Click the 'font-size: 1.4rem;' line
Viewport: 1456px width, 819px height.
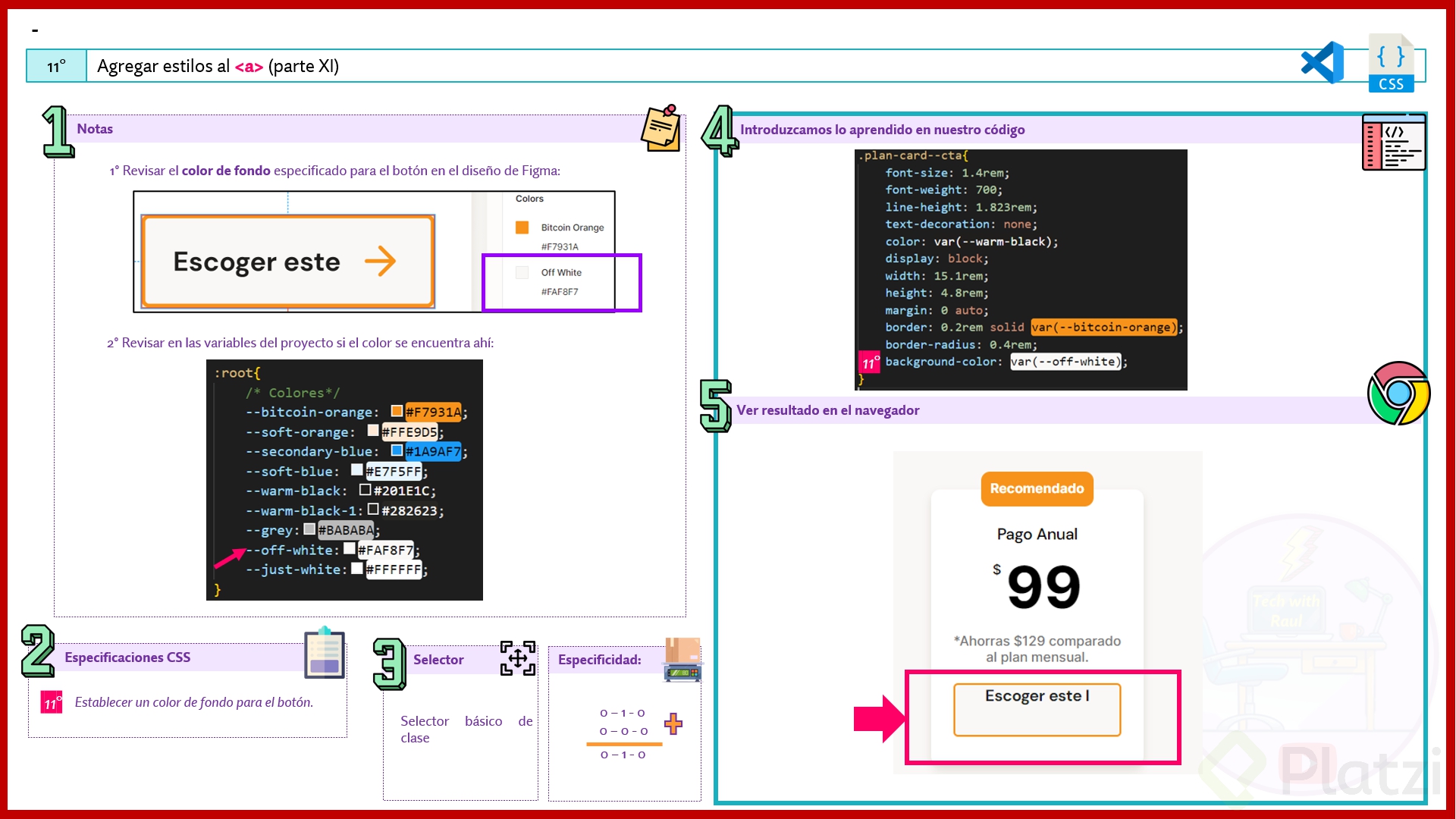point(947,173)
